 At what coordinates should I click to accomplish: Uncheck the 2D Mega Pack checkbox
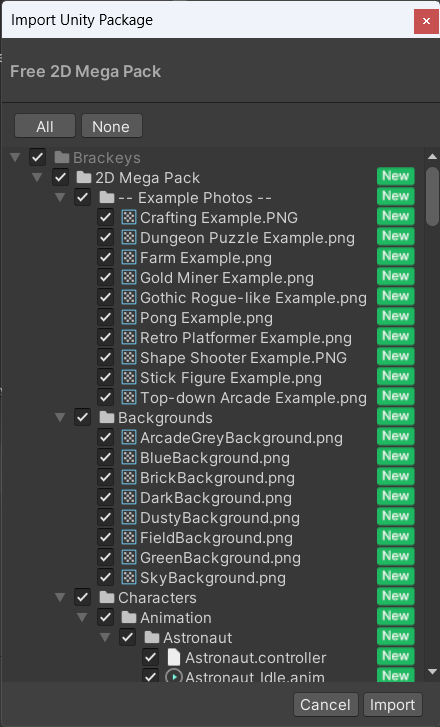pyautogui.click(x=60, y=177)
